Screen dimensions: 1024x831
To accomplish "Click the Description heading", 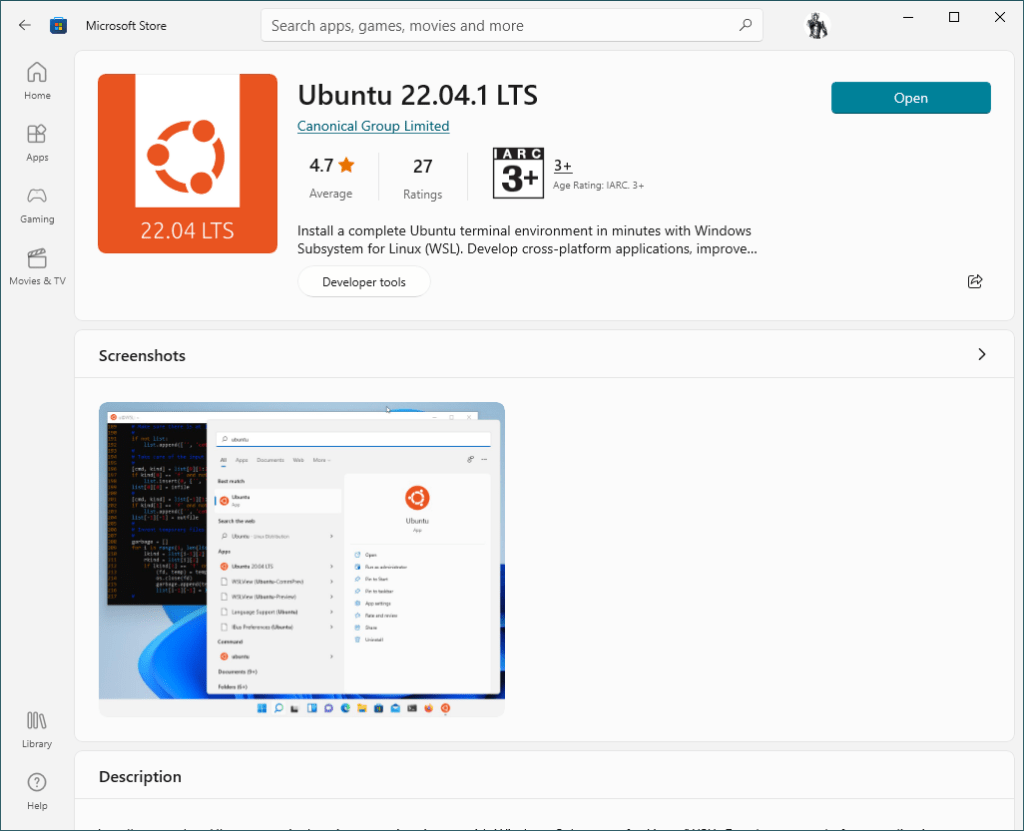I will pyautogui.click(x=140, y=777).
